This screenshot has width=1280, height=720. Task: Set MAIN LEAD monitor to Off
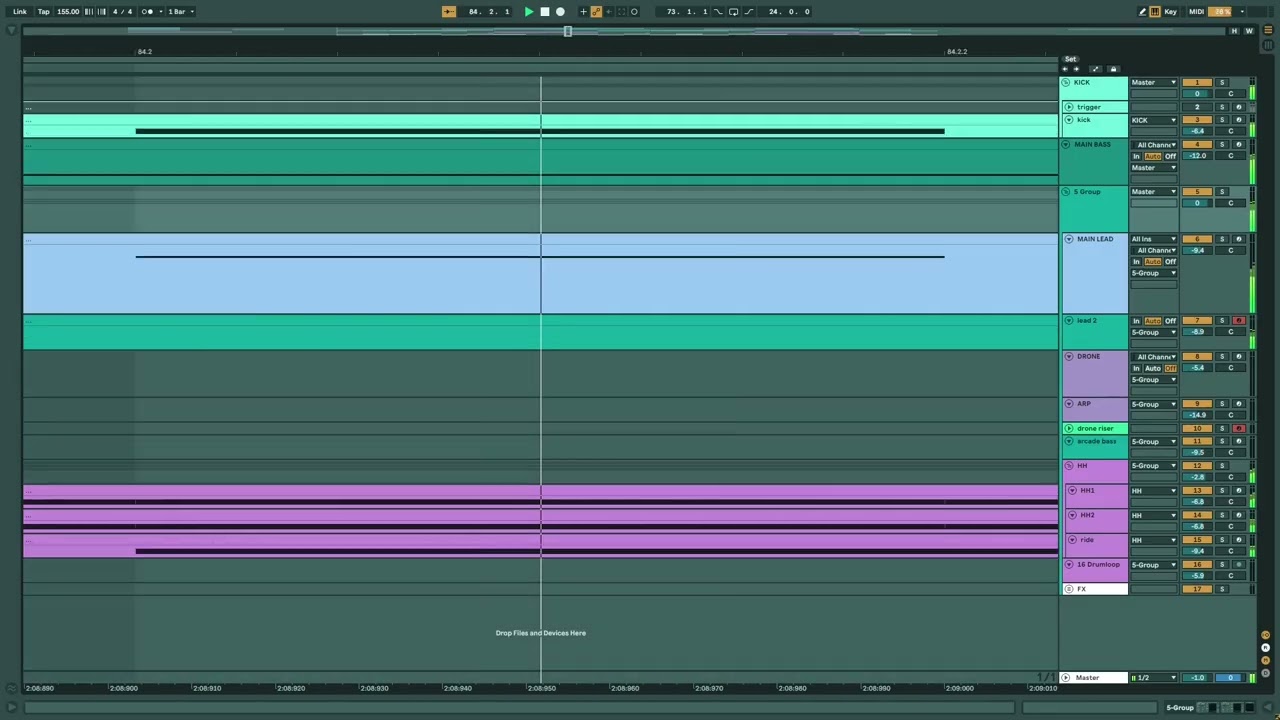pyautogui.click(x=1170, y=262)
